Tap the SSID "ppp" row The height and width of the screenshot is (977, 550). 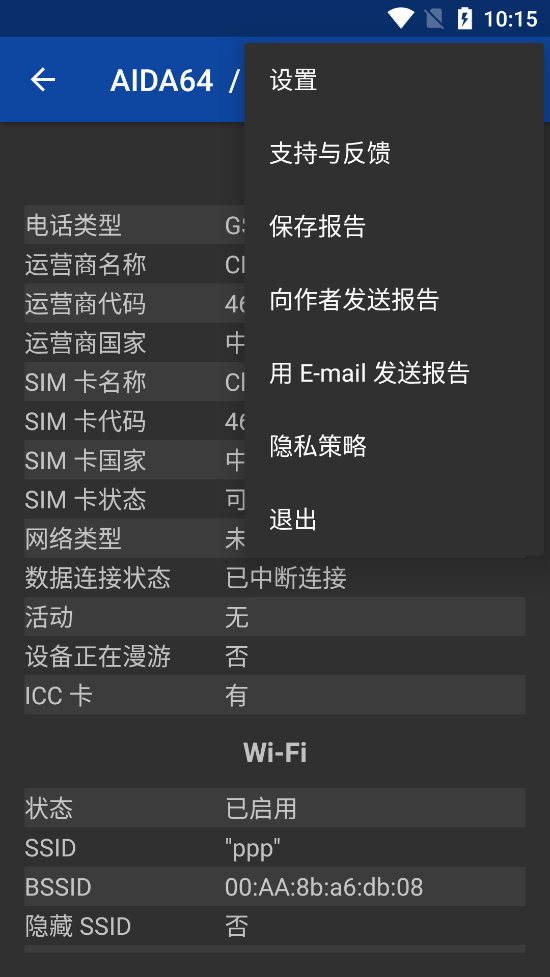point(275,847)
